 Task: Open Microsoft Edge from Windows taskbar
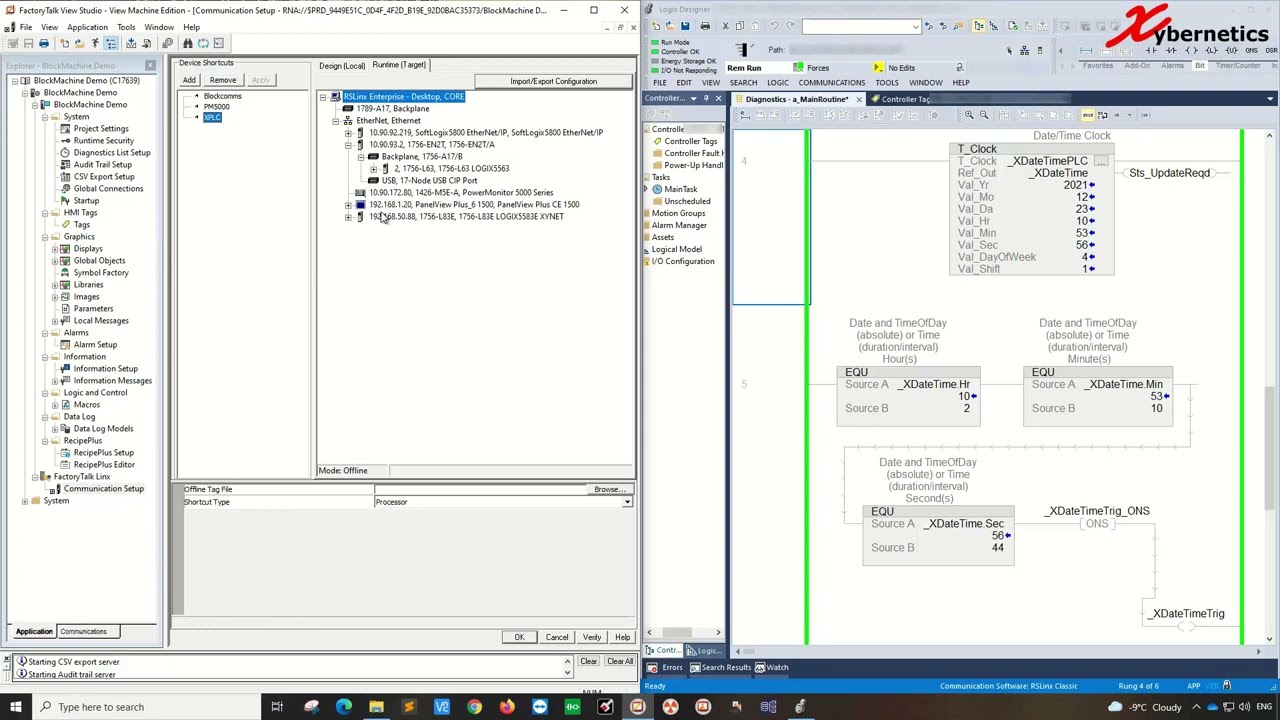coord(343,707)
